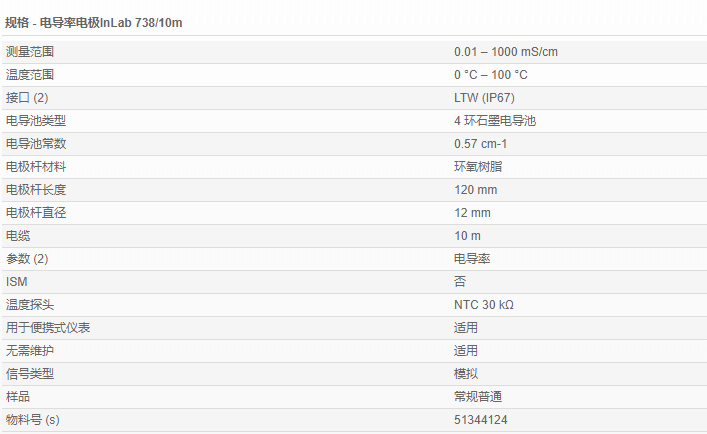Viewport: 707px width, 434px height.
Task: Click the 电极杆直径 row label
Action: (x=36, y=213)
